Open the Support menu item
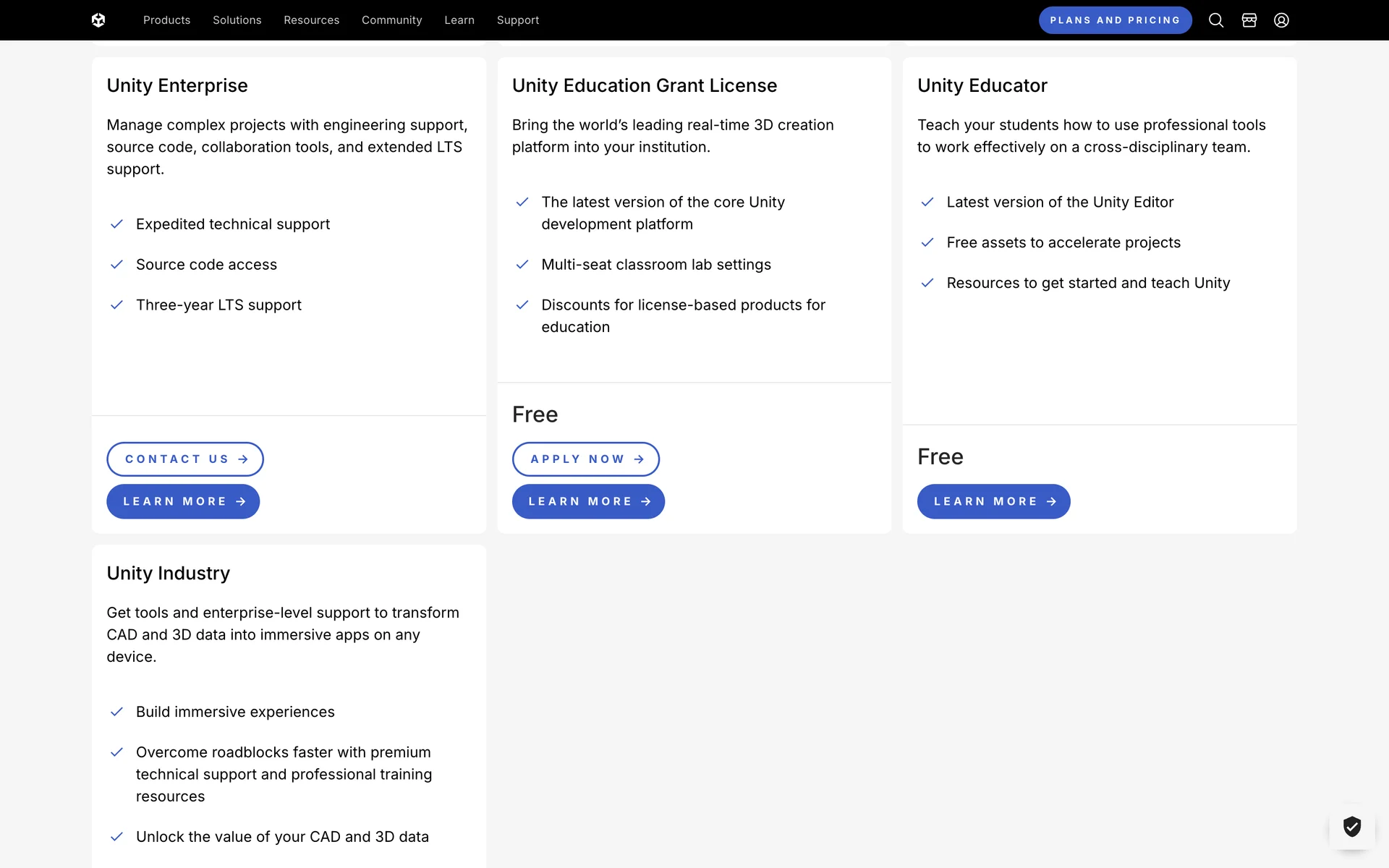The height and width of the screenshot is (868, 1389). pos(518,20)
